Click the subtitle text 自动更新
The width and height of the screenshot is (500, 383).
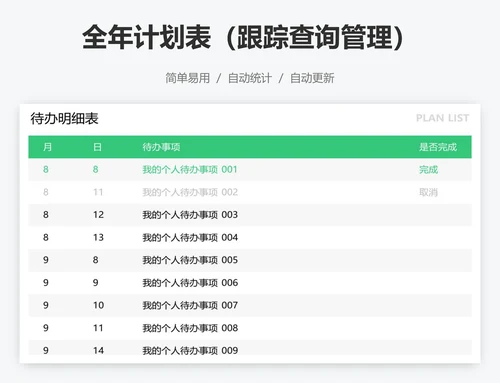(x=312, y=78)
